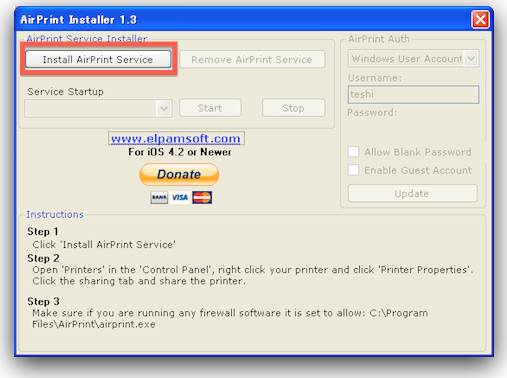Open the www.elpamsoft.com link

[176, 138]
